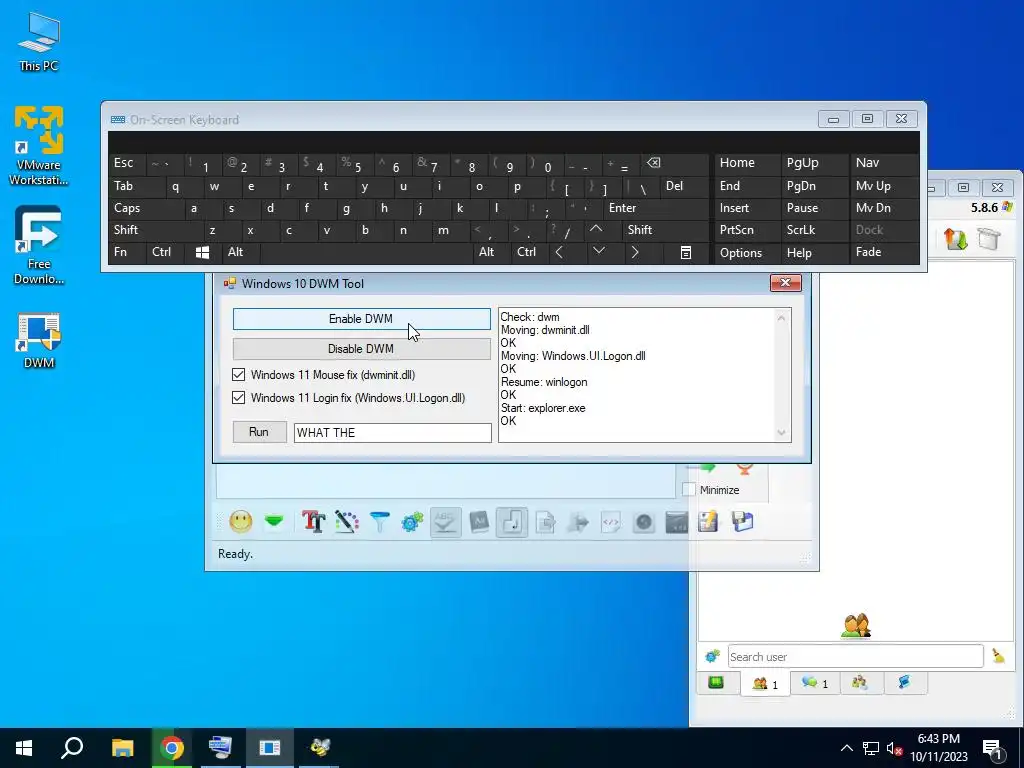Image resolution: width=1024 pixels, height=768 pixels.
Task: Open Windows Start menu
Action: point(24,748)
